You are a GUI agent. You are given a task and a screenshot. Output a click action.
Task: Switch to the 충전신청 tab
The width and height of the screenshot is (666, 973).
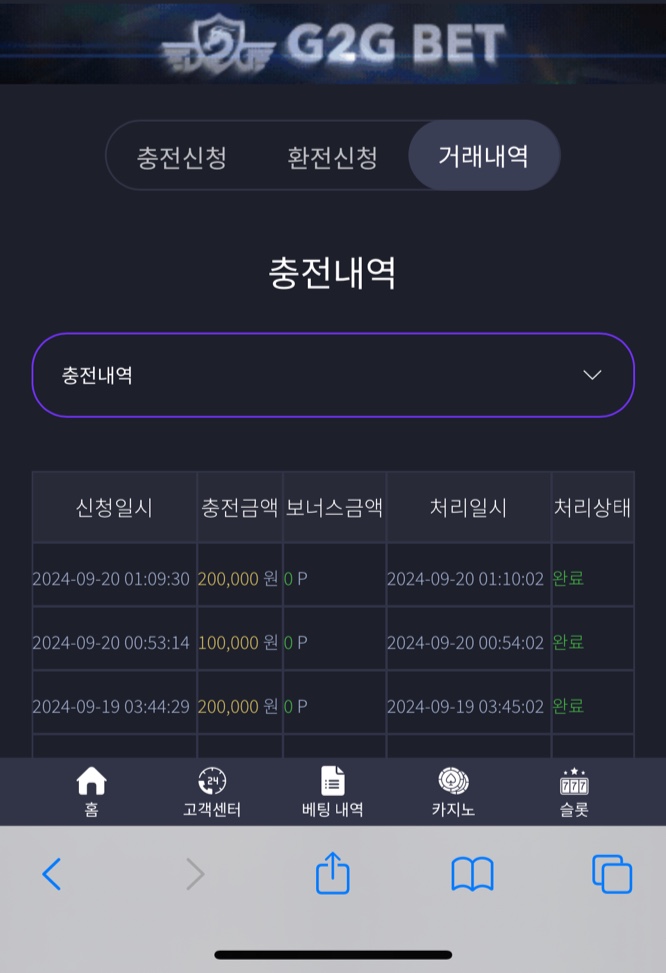coord(181,157)
